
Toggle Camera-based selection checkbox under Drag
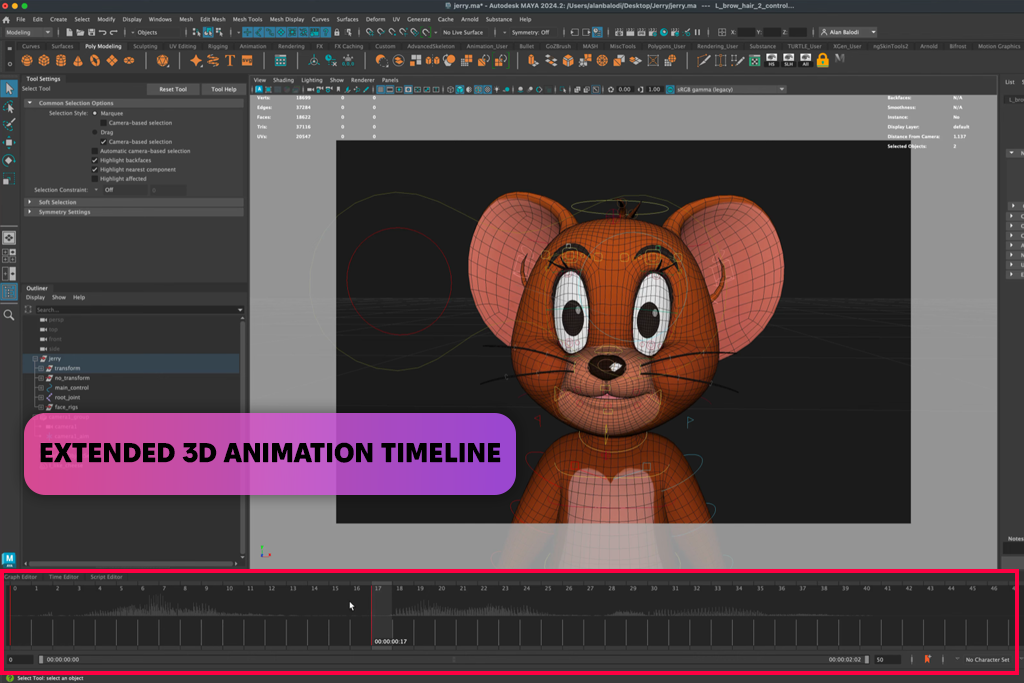pyautogui.click(x=103, y=142)
